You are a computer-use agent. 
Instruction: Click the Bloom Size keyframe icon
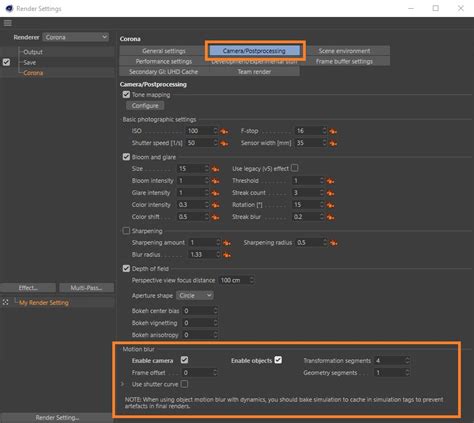point(216,169)
